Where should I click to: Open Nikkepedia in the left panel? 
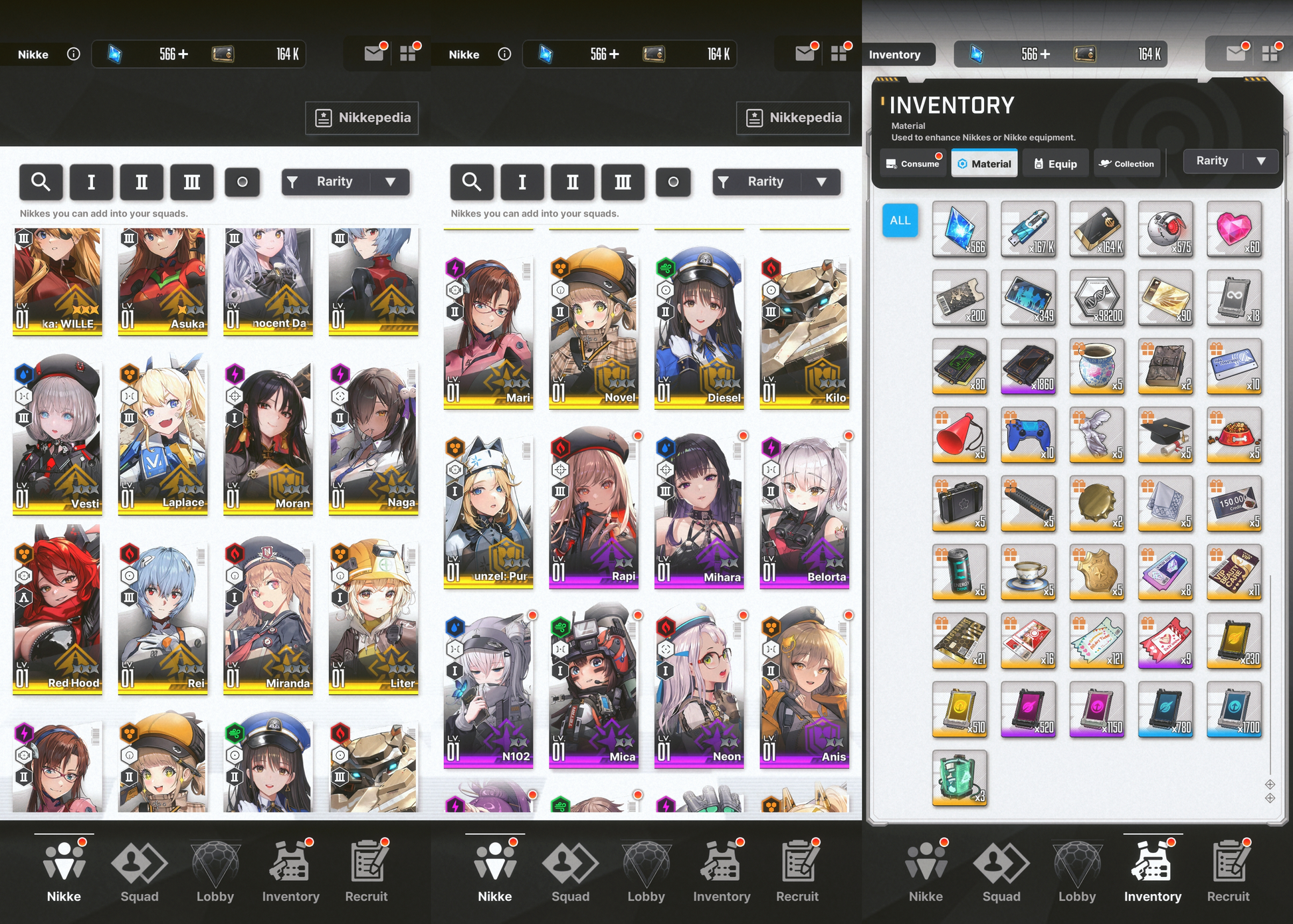tap(362, 118)
